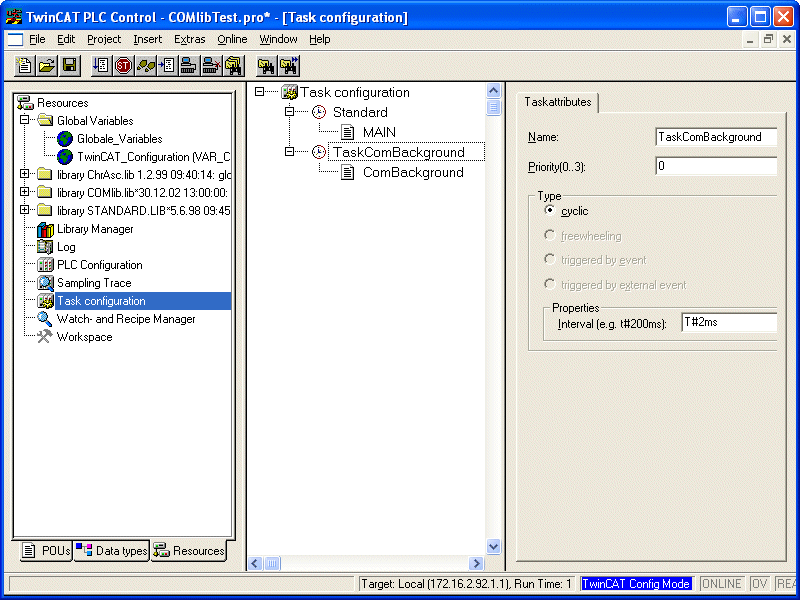
Task: Select the triggered by event option
Action: 549,260
